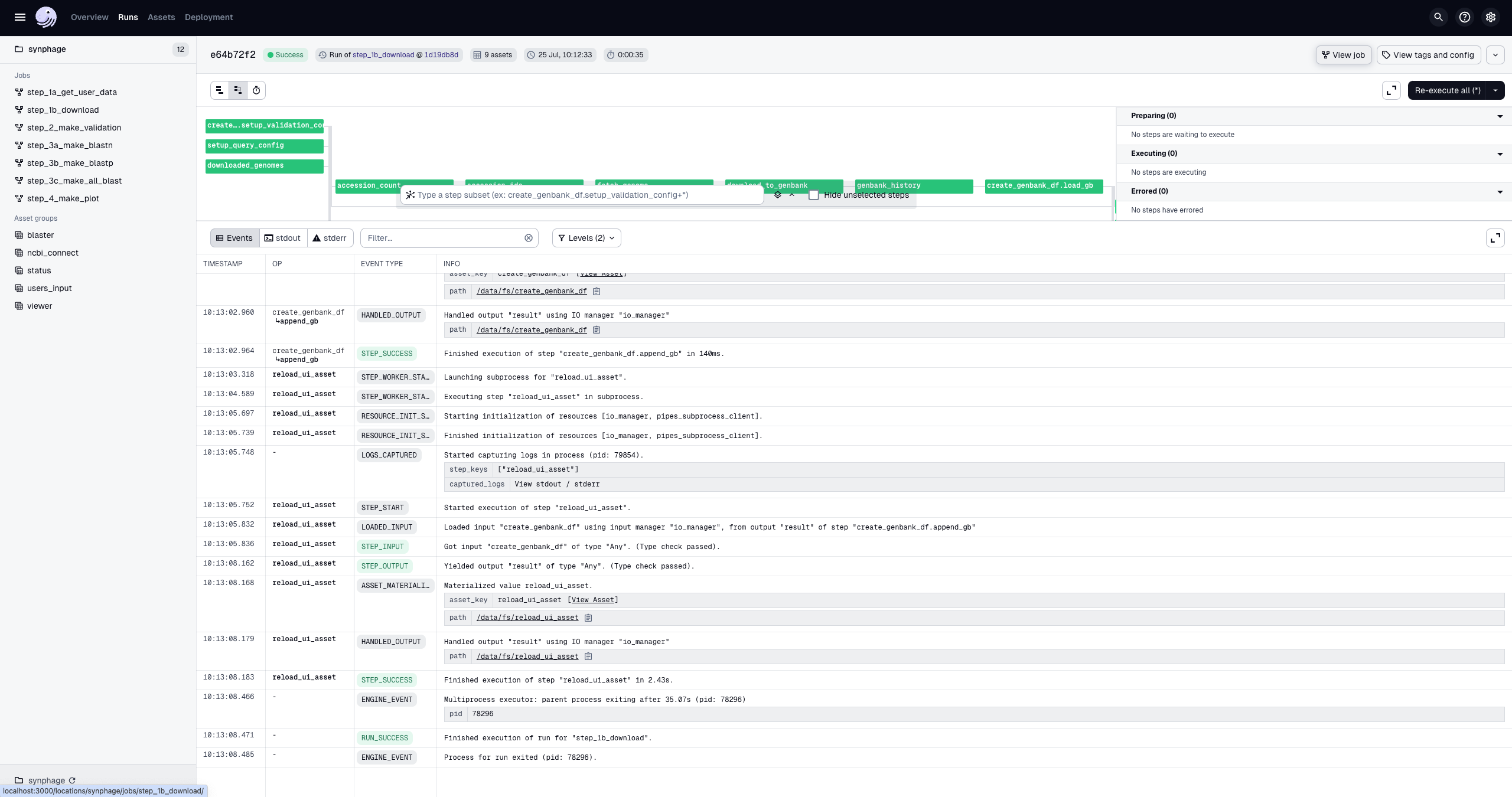Open ncbi_connect asset group
The width and height of the screenshot is (1512, 797).
53,253
